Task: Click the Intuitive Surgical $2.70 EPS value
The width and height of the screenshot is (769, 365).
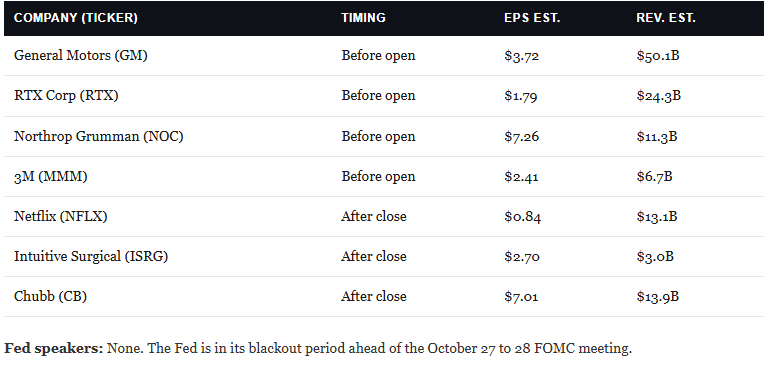Action: point(522,257)
